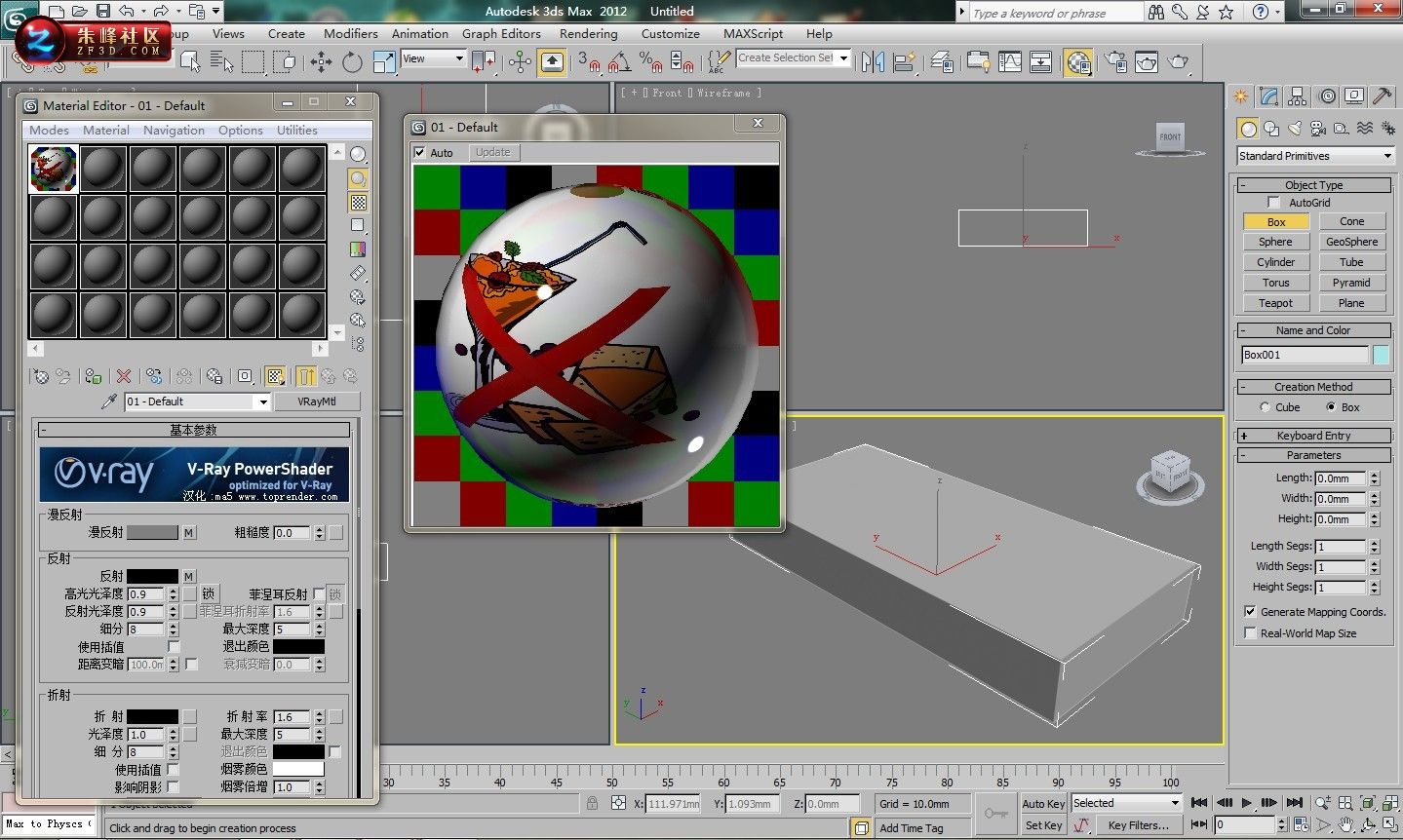Image resolution: width=1403 pixels, height=840 pixels.
Task: Open the Utilities hammer panel tab
Action: pos(1382,96)
